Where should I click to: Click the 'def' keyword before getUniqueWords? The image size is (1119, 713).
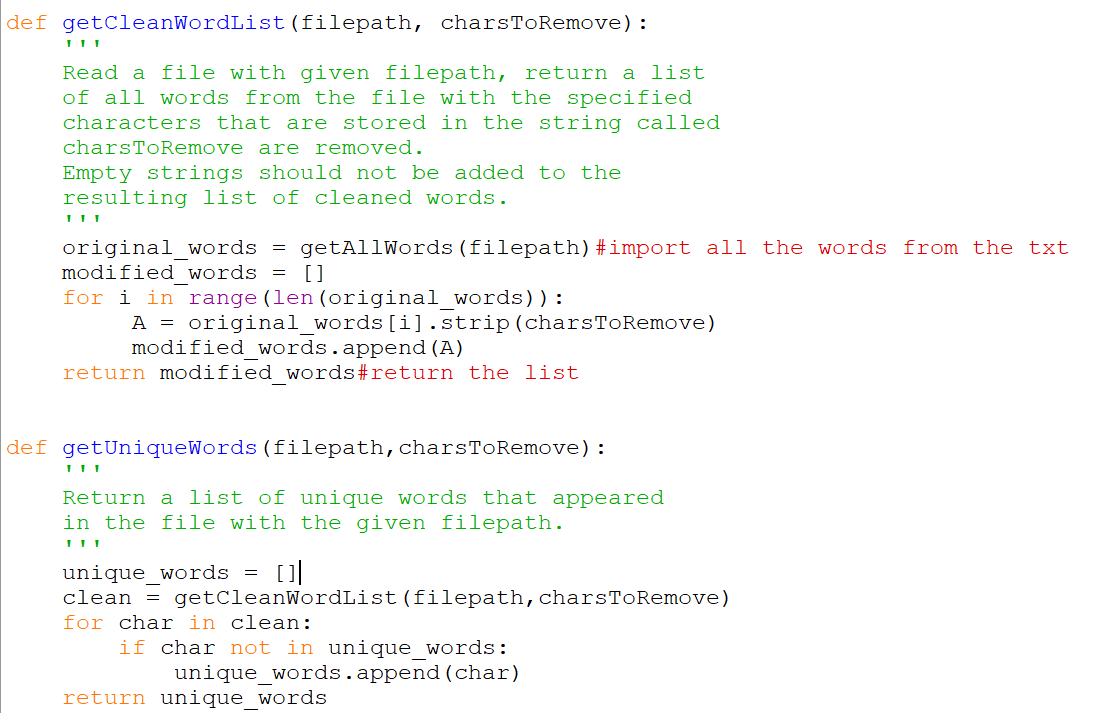coord(26,447)
